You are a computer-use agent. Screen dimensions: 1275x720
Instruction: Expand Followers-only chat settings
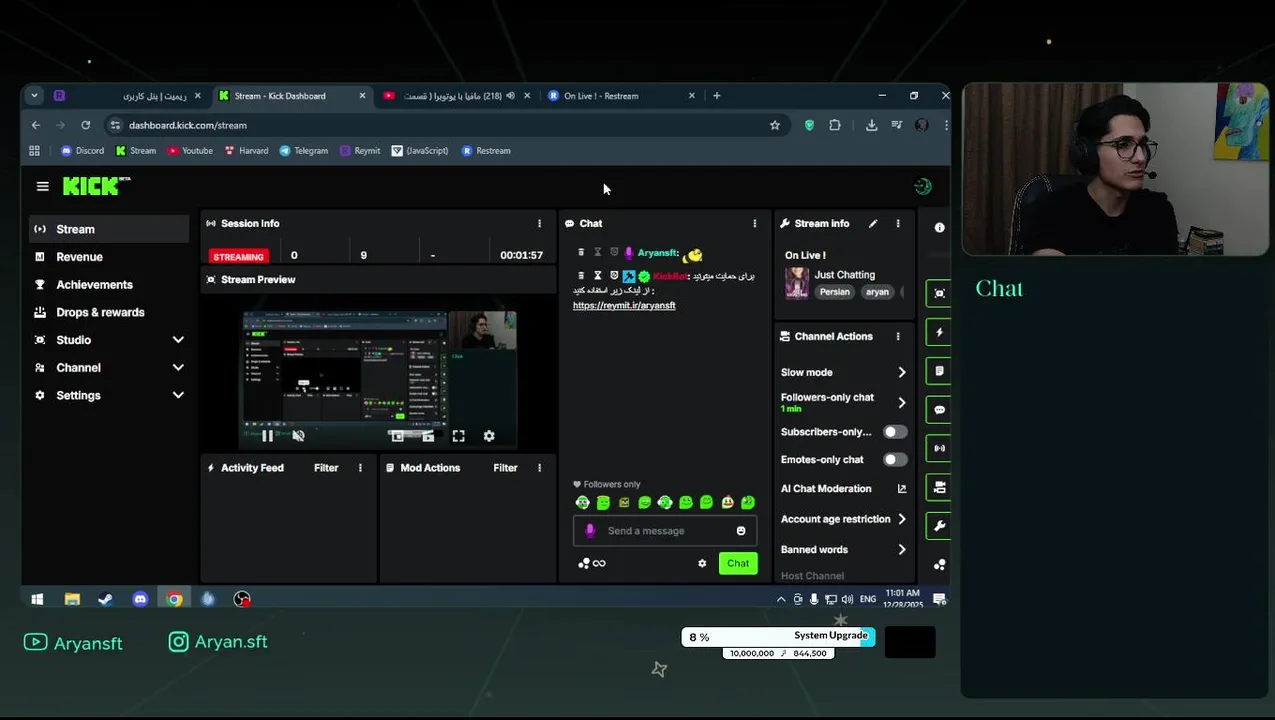(902, 402)
